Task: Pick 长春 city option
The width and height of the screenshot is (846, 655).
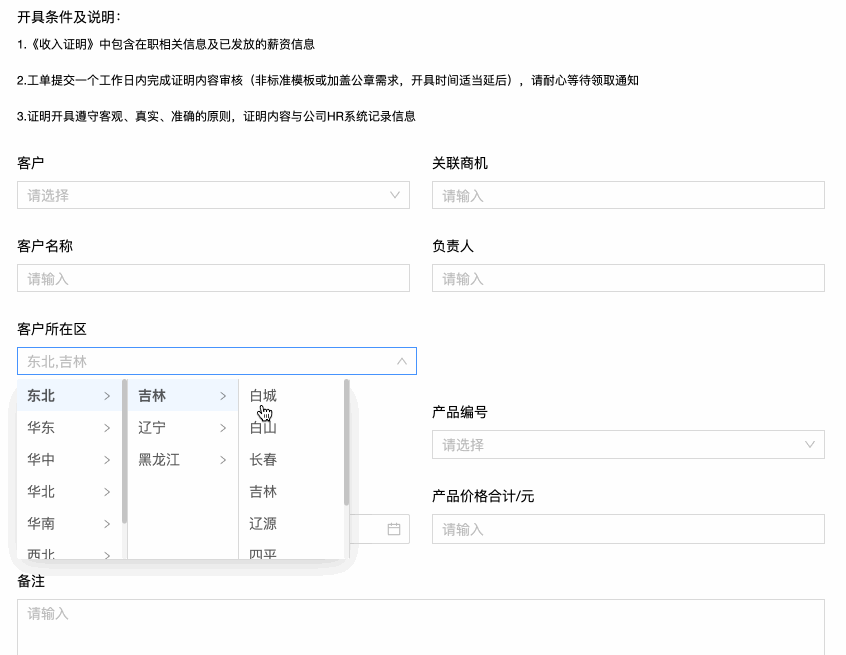Action: 291,460
